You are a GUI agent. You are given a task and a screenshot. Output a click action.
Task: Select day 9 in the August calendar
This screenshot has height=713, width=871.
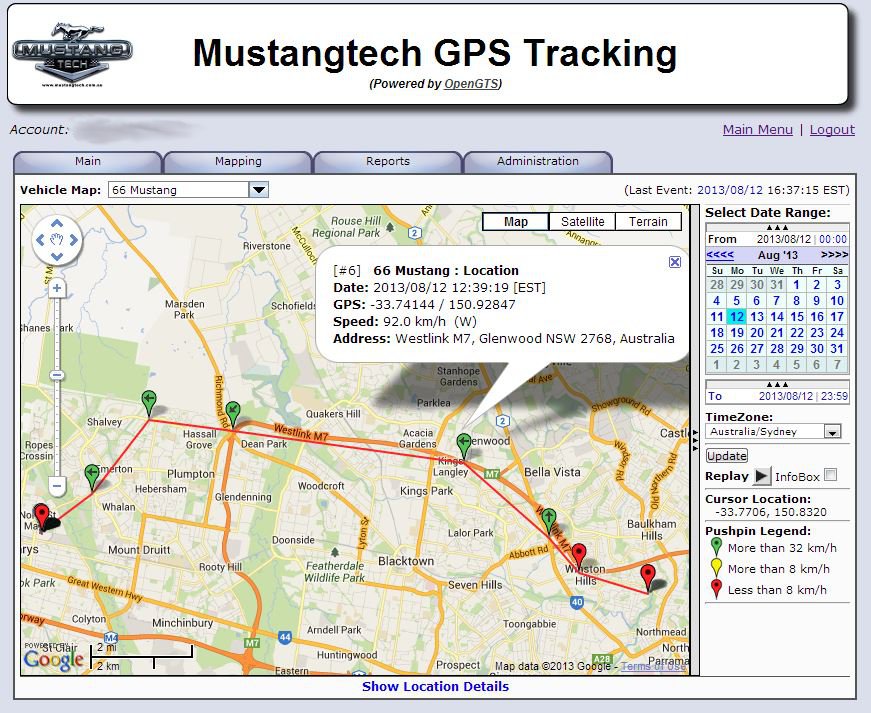point(817,300)
